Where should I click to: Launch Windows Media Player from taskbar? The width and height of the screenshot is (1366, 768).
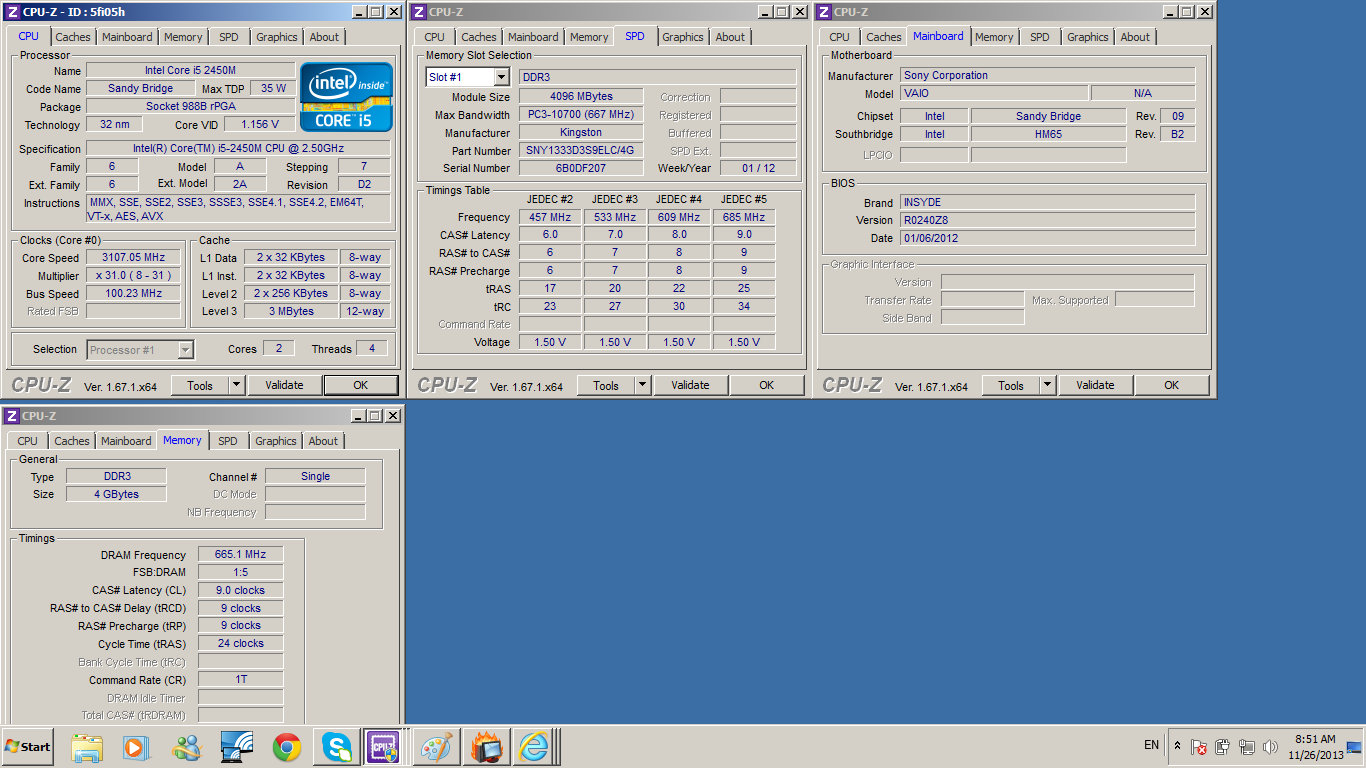point(135,746)
